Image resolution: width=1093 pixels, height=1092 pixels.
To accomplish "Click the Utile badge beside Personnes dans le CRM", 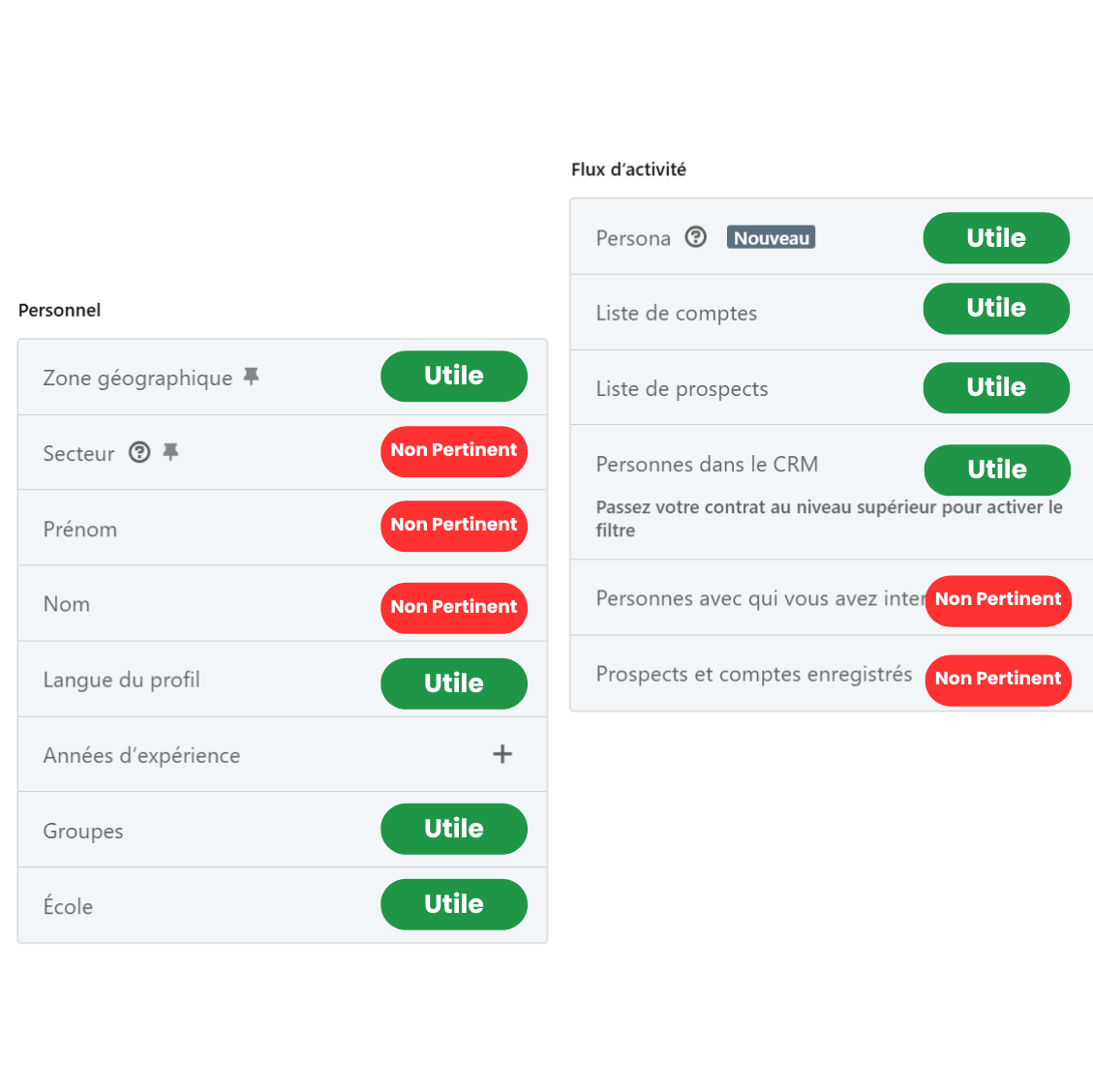I will pyautogui.click(x=996, y=470).
